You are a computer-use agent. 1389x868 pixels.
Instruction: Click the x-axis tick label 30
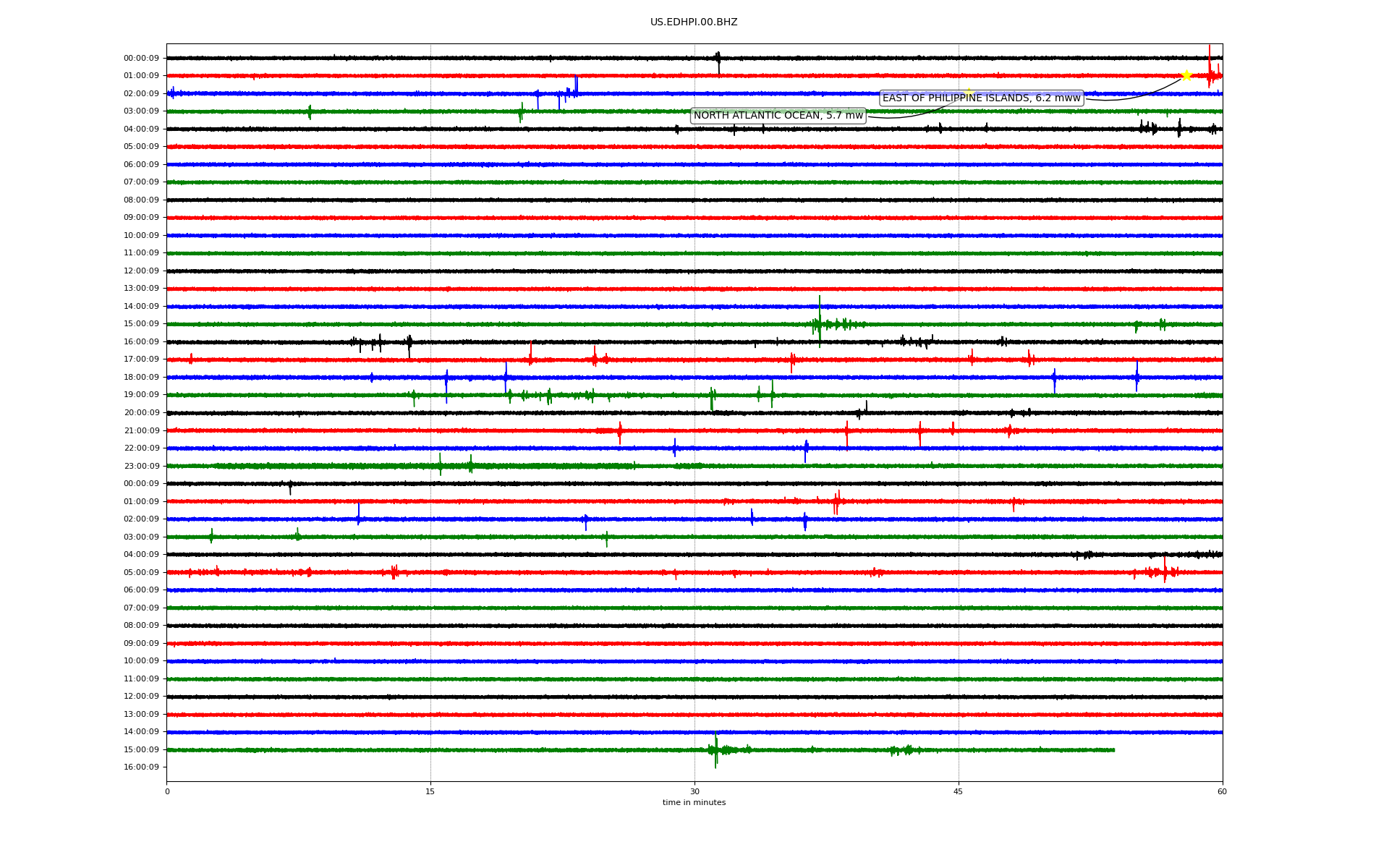pos(694,791)
